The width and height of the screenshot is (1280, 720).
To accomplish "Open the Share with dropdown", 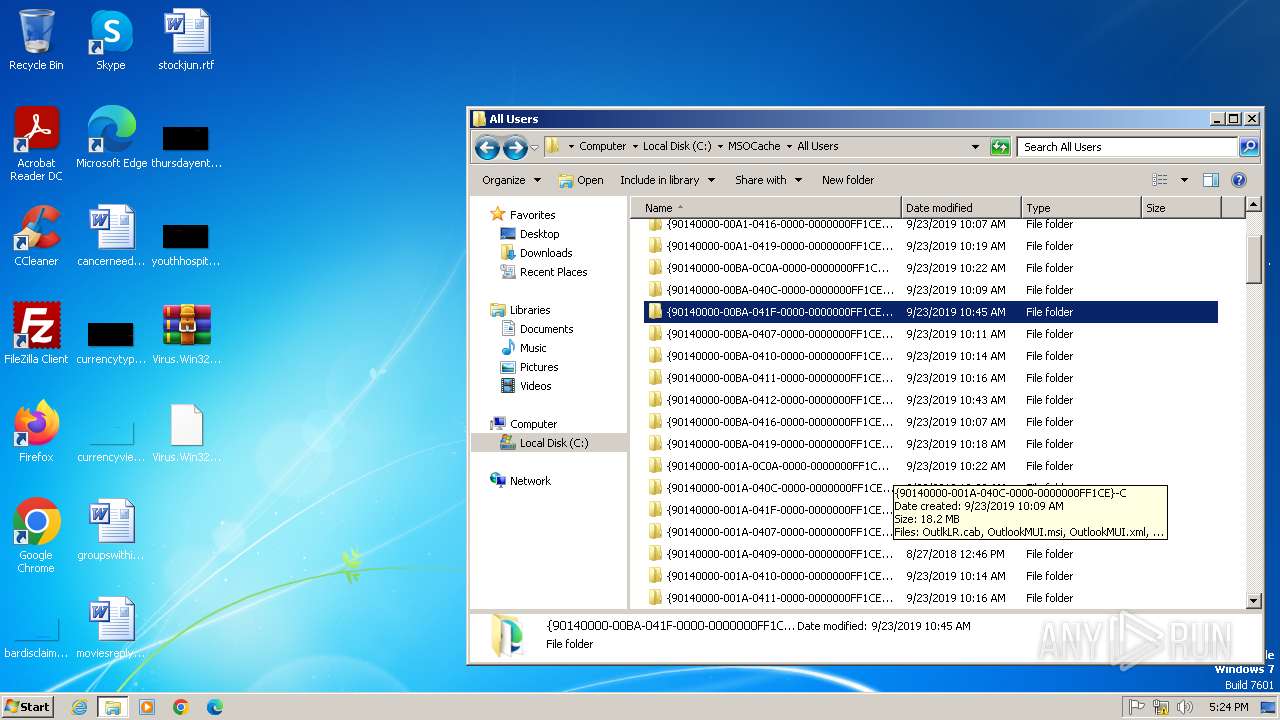I will pos(768,180).
